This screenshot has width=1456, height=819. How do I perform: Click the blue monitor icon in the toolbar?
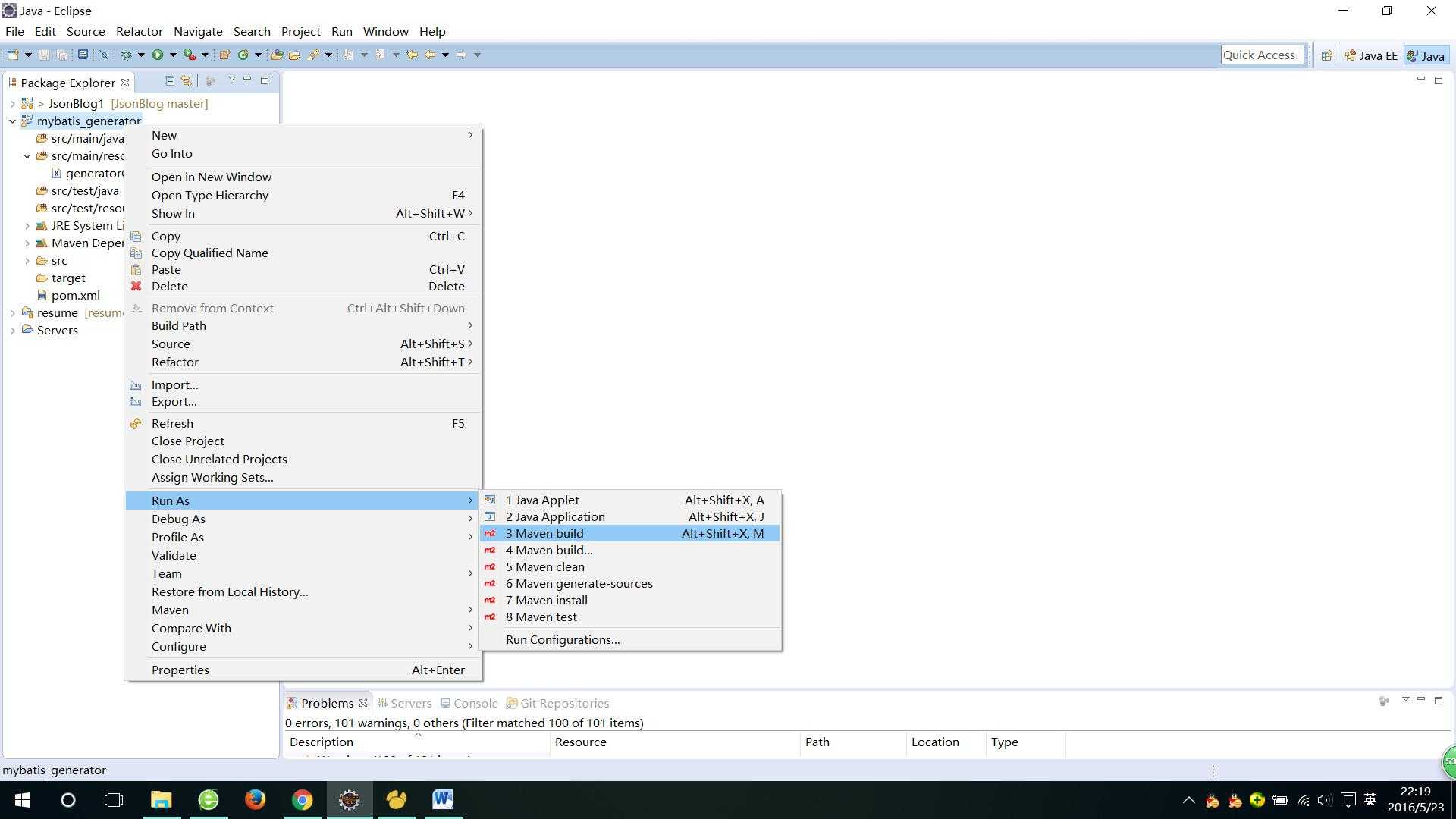click(83, 55)
